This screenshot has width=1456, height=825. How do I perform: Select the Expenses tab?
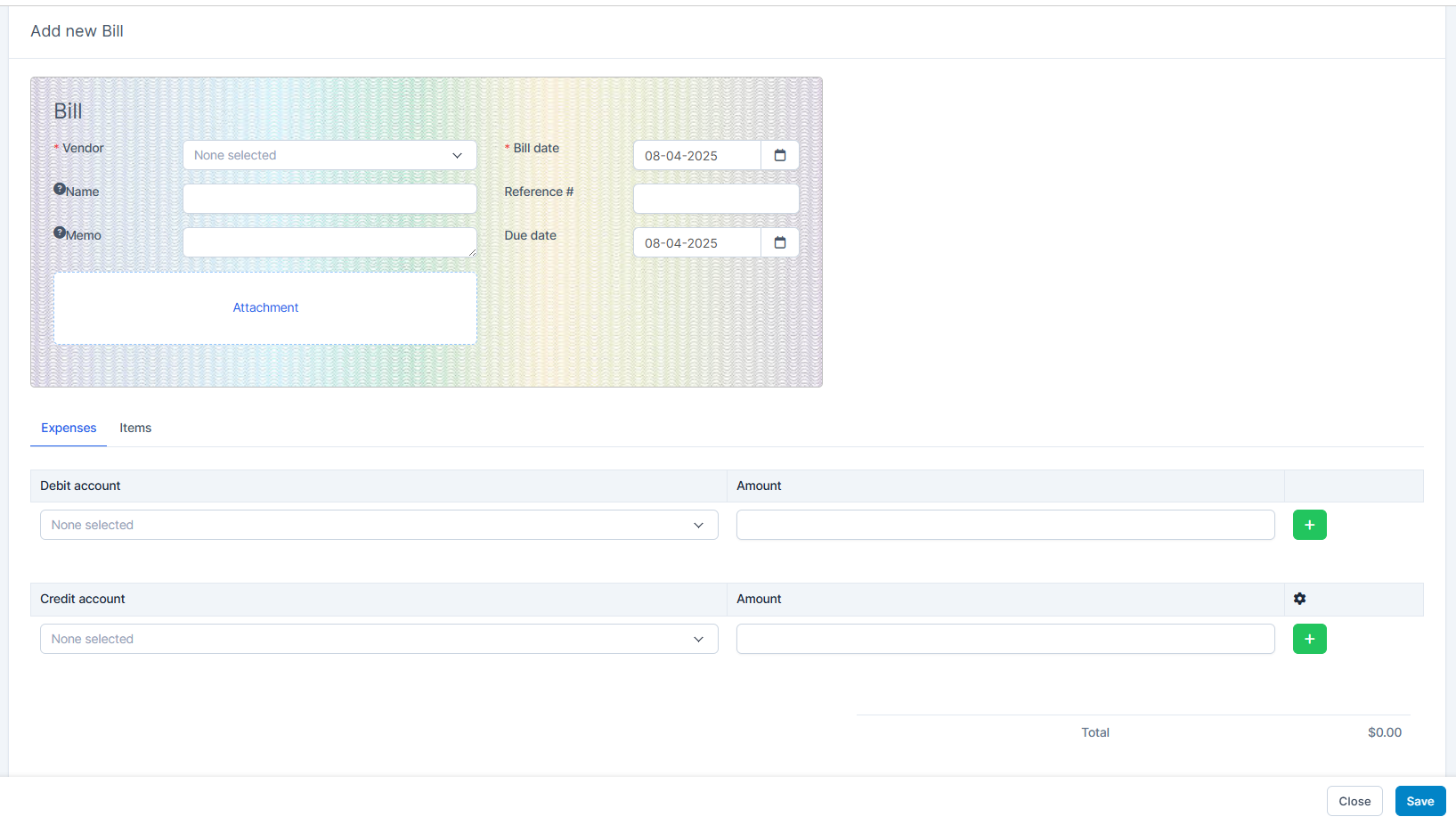(x=69, y=428)
